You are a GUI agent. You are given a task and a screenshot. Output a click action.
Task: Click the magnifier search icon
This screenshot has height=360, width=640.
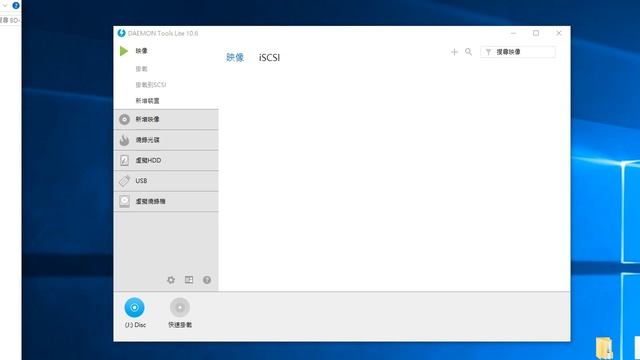469,52
